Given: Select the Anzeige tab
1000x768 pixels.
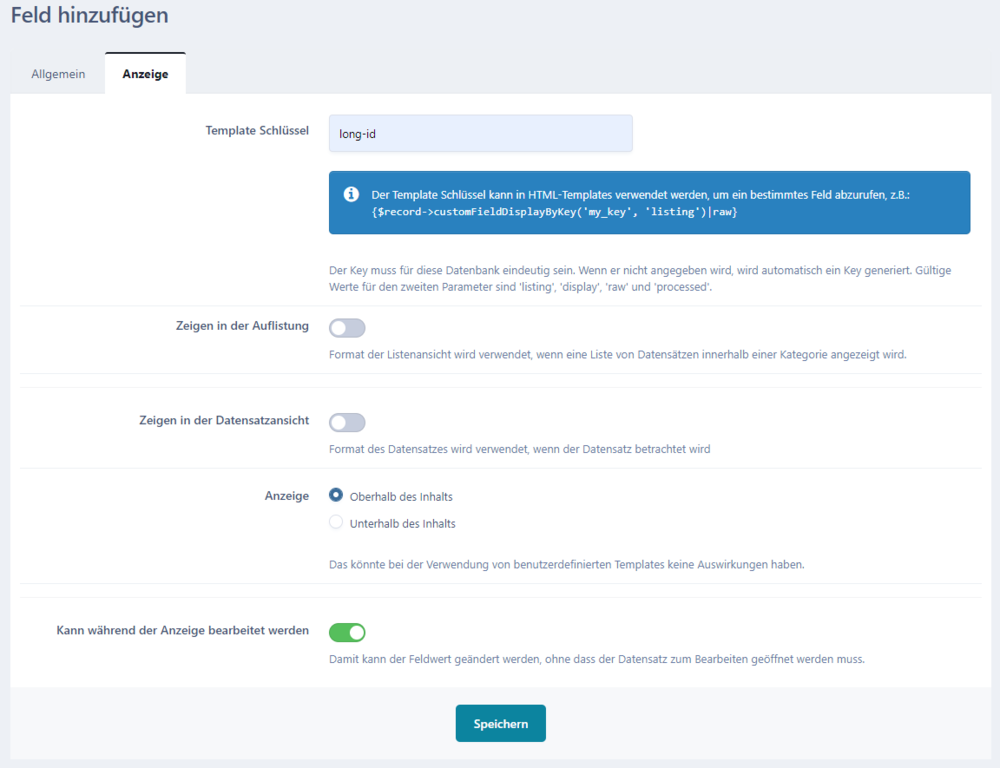Looking at the screenshot, I should point(145,74).
